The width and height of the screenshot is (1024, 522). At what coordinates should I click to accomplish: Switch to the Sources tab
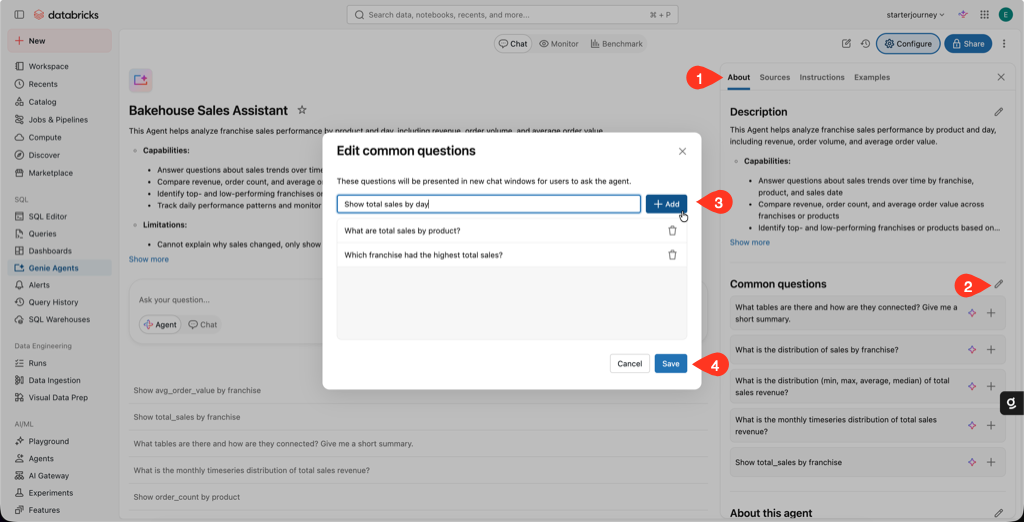775,77
